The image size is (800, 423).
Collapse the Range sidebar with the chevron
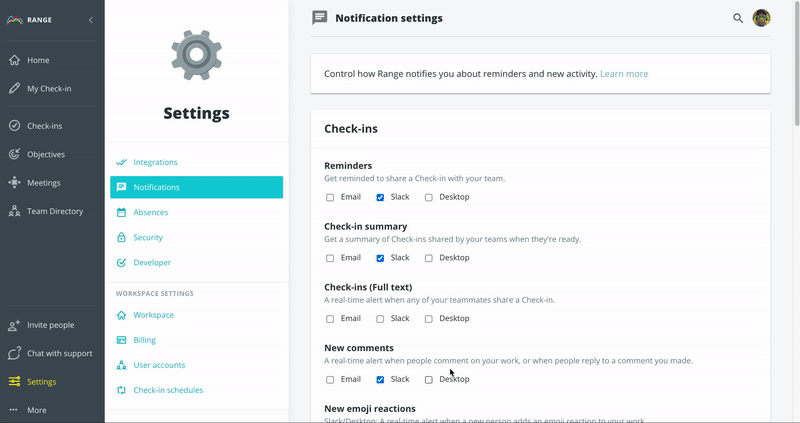91,20
